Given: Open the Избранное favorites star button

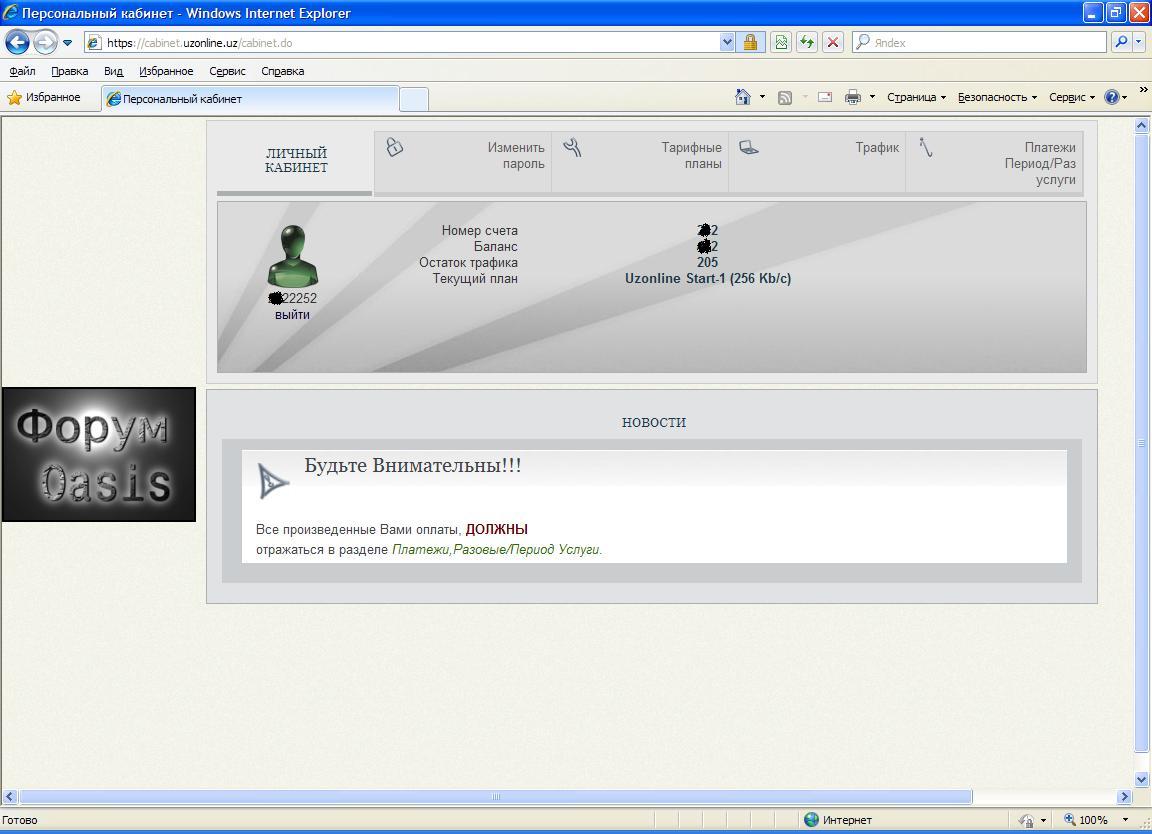Looking at the screenshot, I should 44,97.
